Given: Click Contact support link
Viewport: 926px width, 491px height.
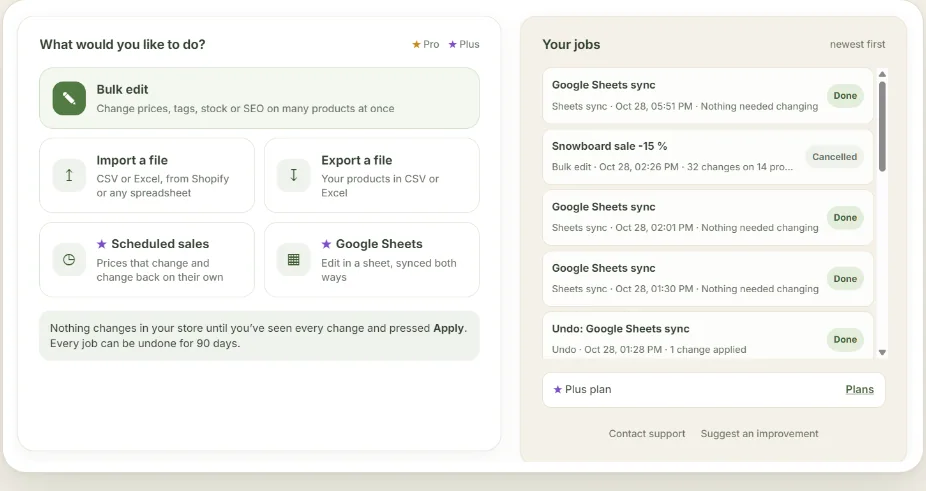Looking at the screenshot, I should tap(647, 434).
